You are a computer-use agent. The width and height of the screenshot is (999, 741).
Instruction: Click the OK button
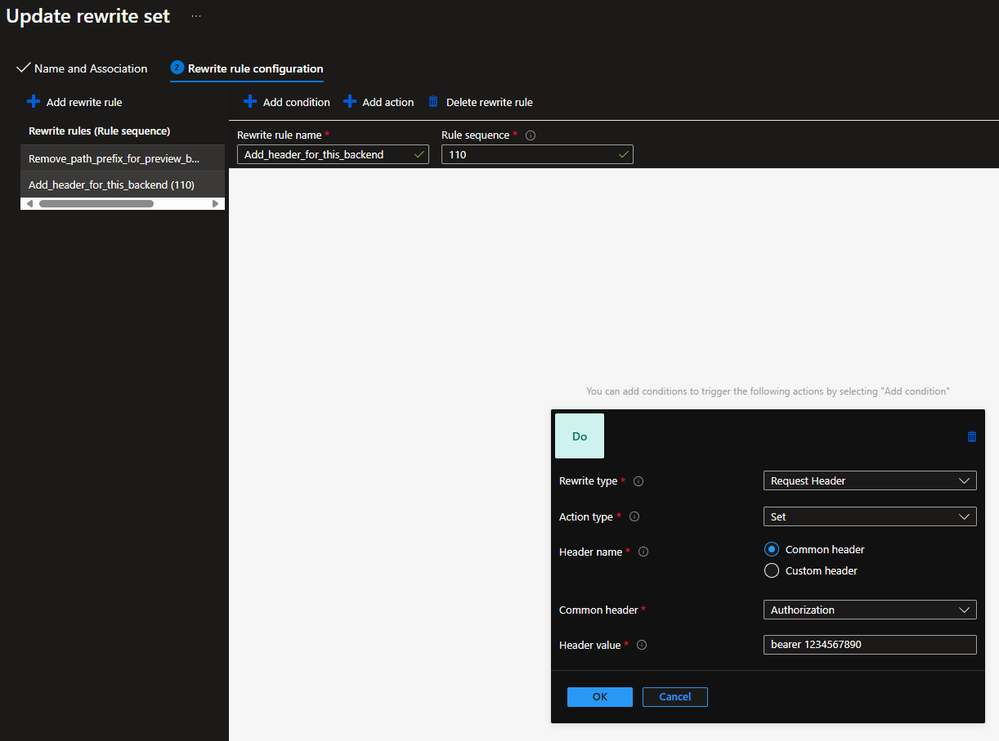pyautogui.click(x=600, y=696)
